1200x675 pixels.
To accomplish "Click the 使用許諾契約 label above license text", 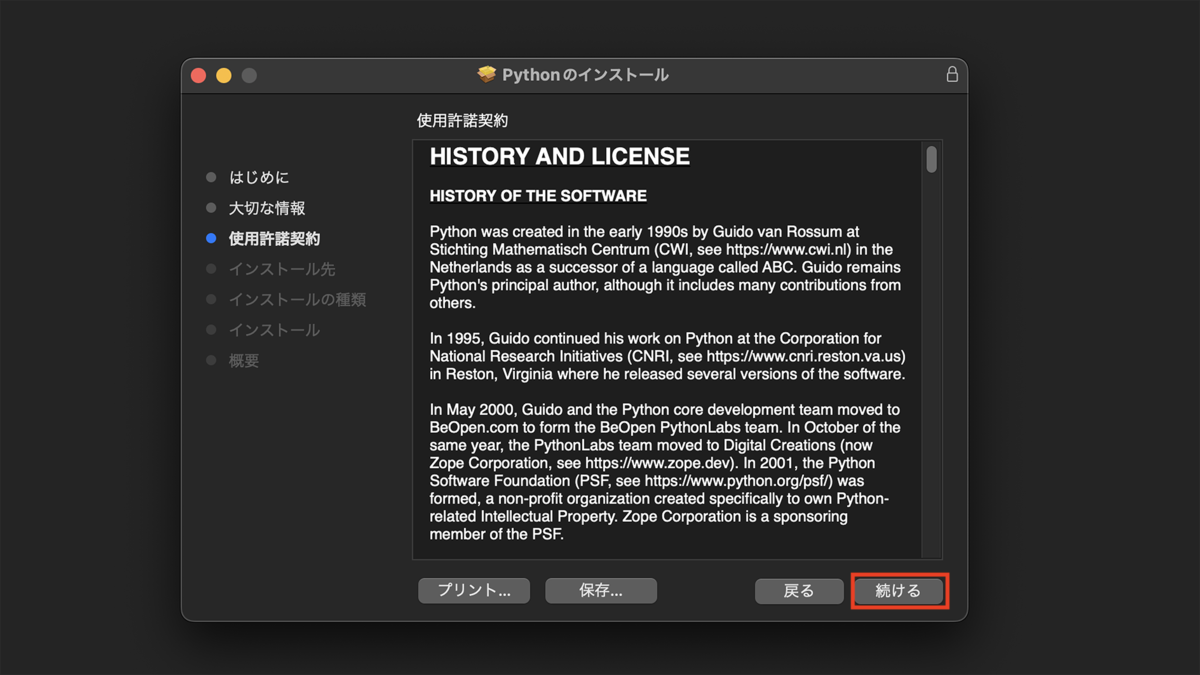I will click(x=462, y=121).
